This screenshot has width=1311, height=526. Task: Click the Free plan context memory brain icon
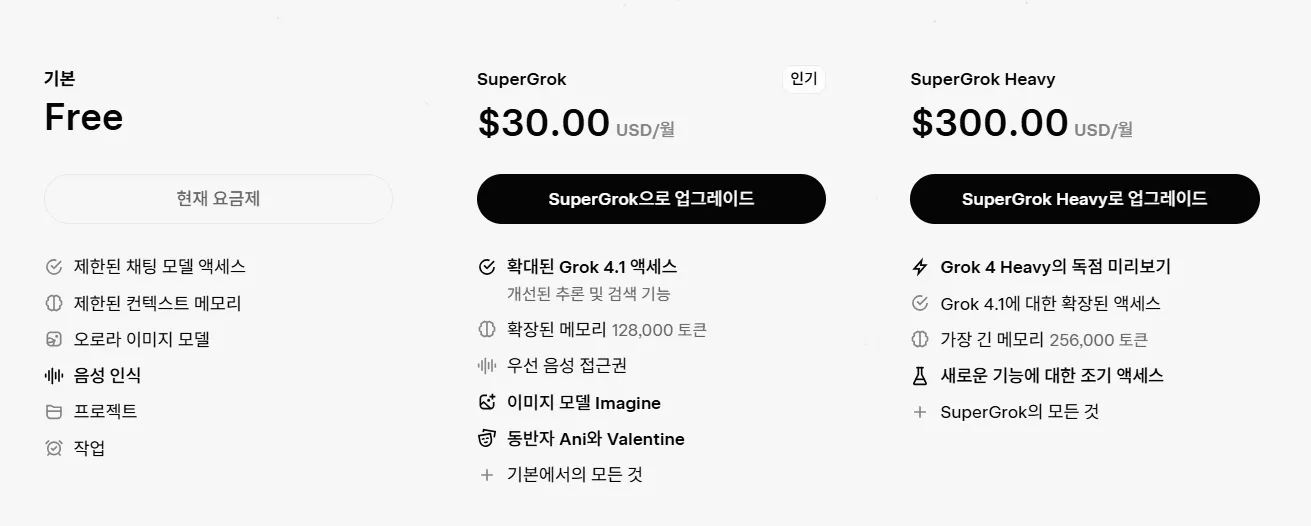pos(54,303)
